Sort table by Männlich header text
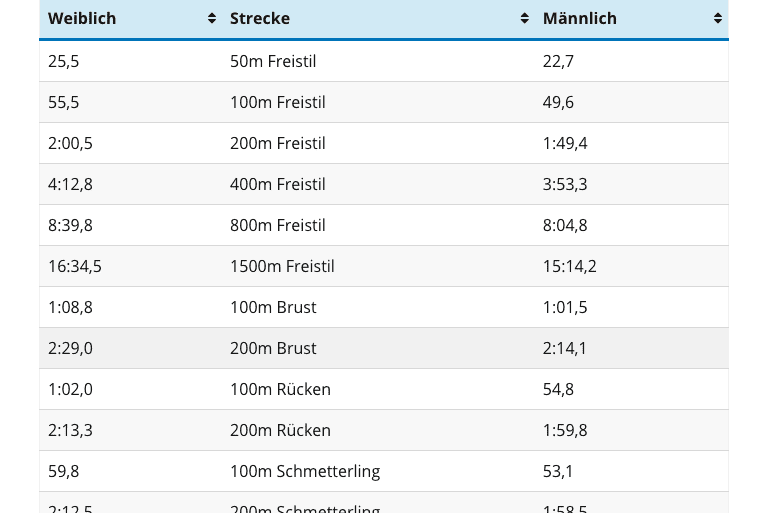 coord(580,19)
